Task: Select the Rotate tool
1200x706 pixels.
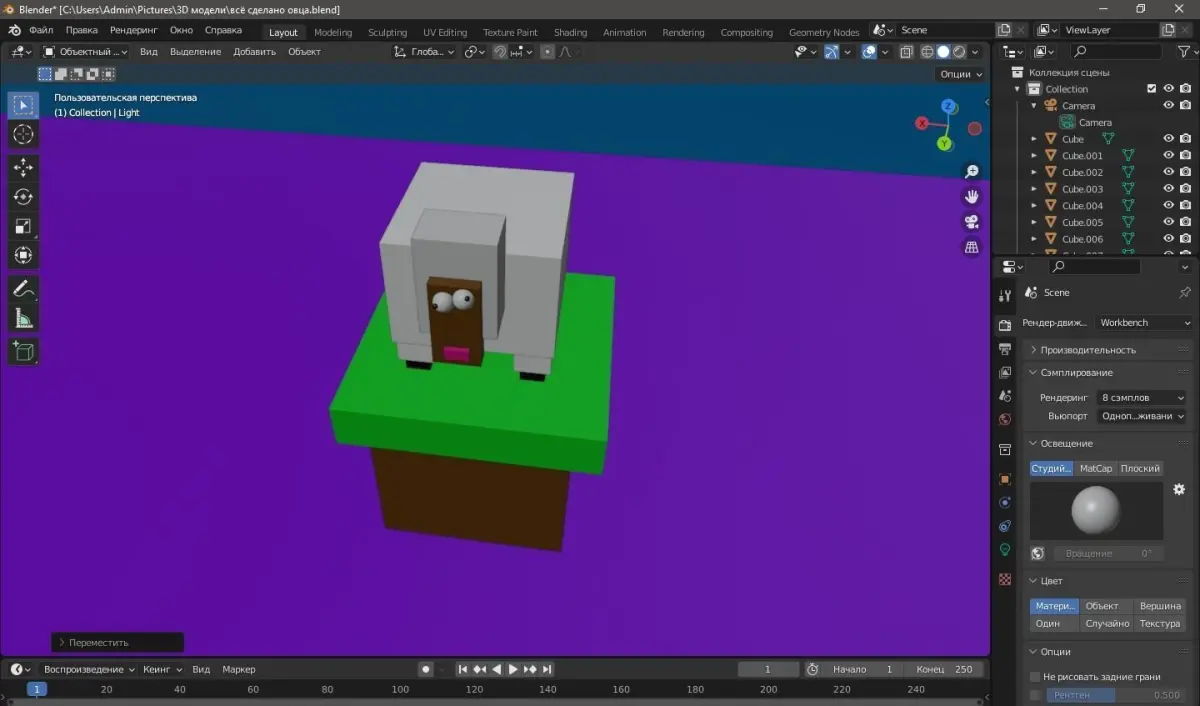Action: (24, 197)
